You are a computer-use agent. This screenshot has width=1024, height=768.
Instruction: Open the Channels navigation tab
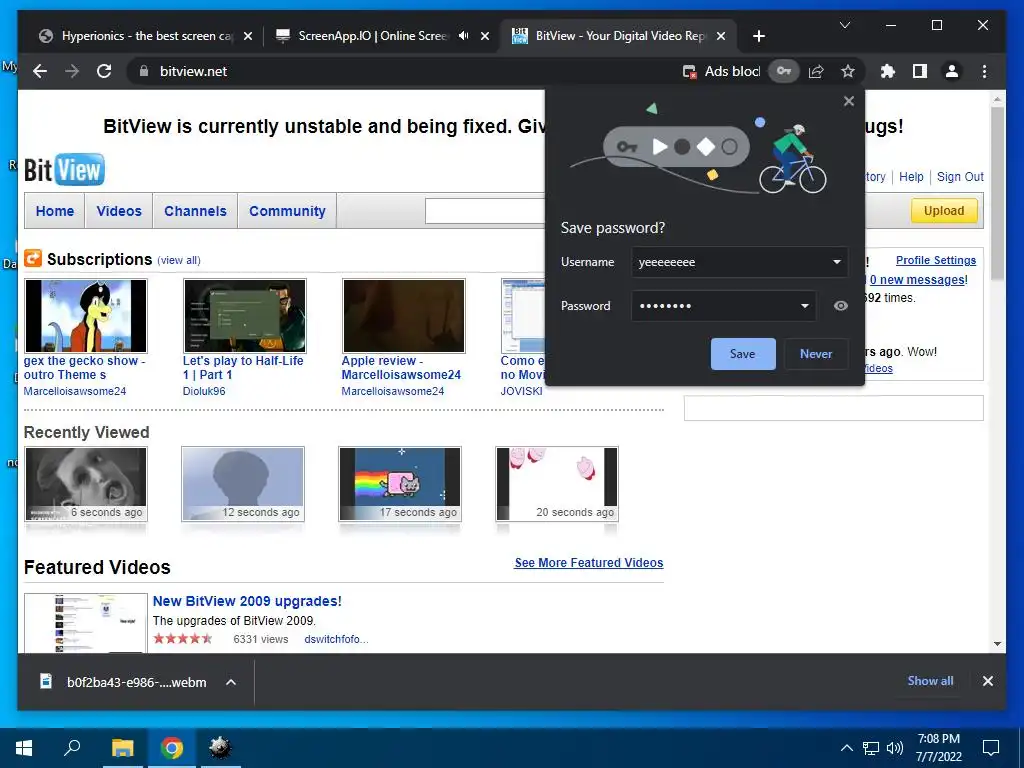(195, 211)
